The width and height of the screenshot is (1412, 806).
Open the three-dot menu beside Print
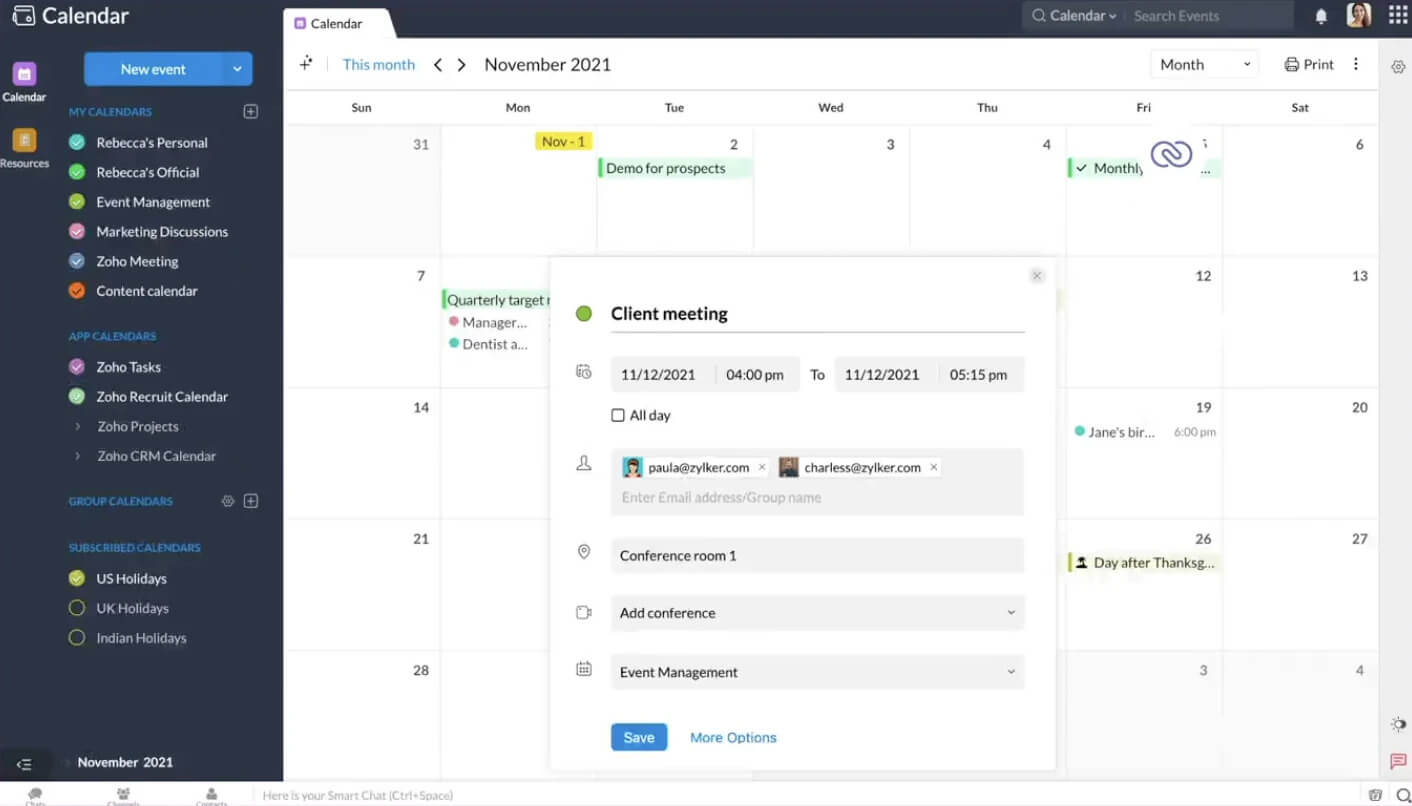pyautogui.click(x=1356, y=63)
